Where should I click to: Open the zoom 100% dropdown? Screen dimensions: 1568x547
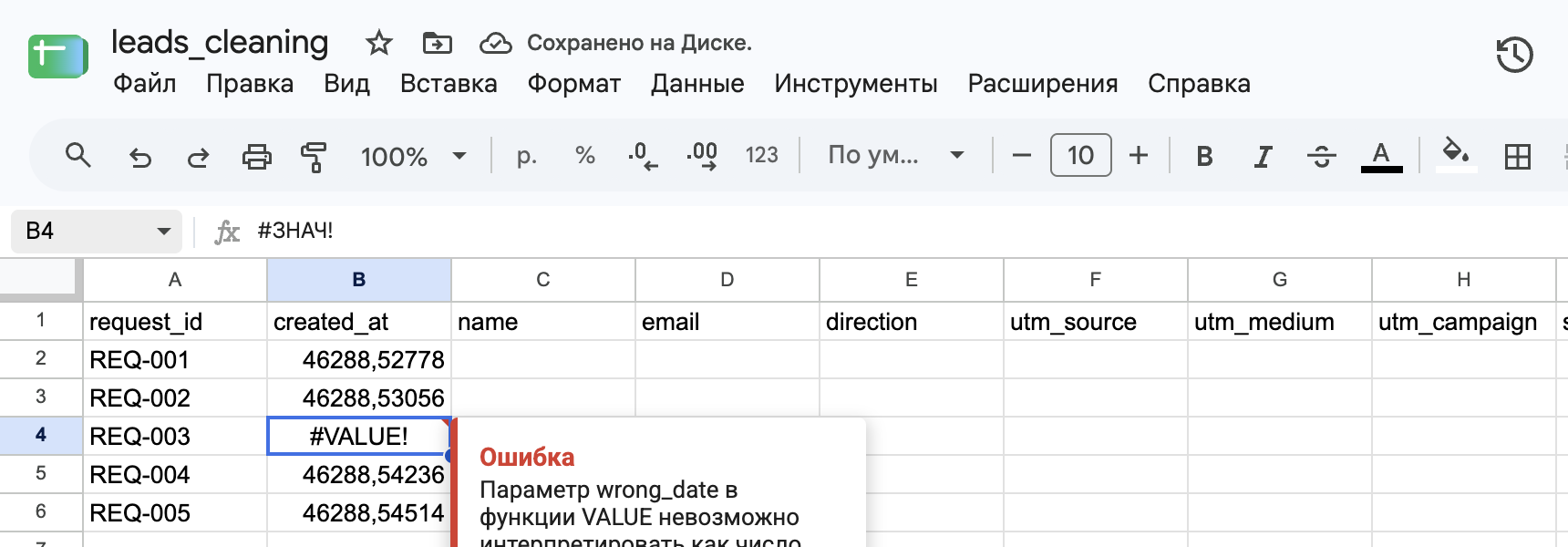pyautogui.click(x=413, y=156)
